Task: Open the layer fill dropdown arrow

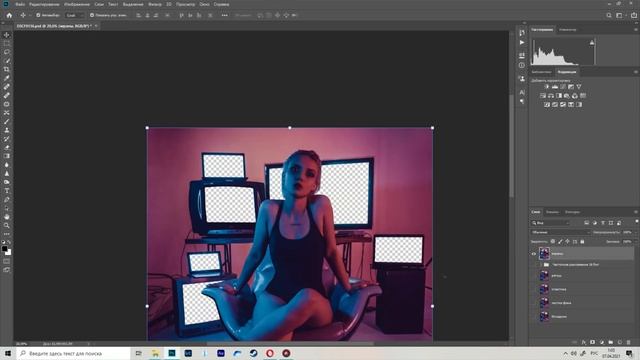Action: coord(635,242)
